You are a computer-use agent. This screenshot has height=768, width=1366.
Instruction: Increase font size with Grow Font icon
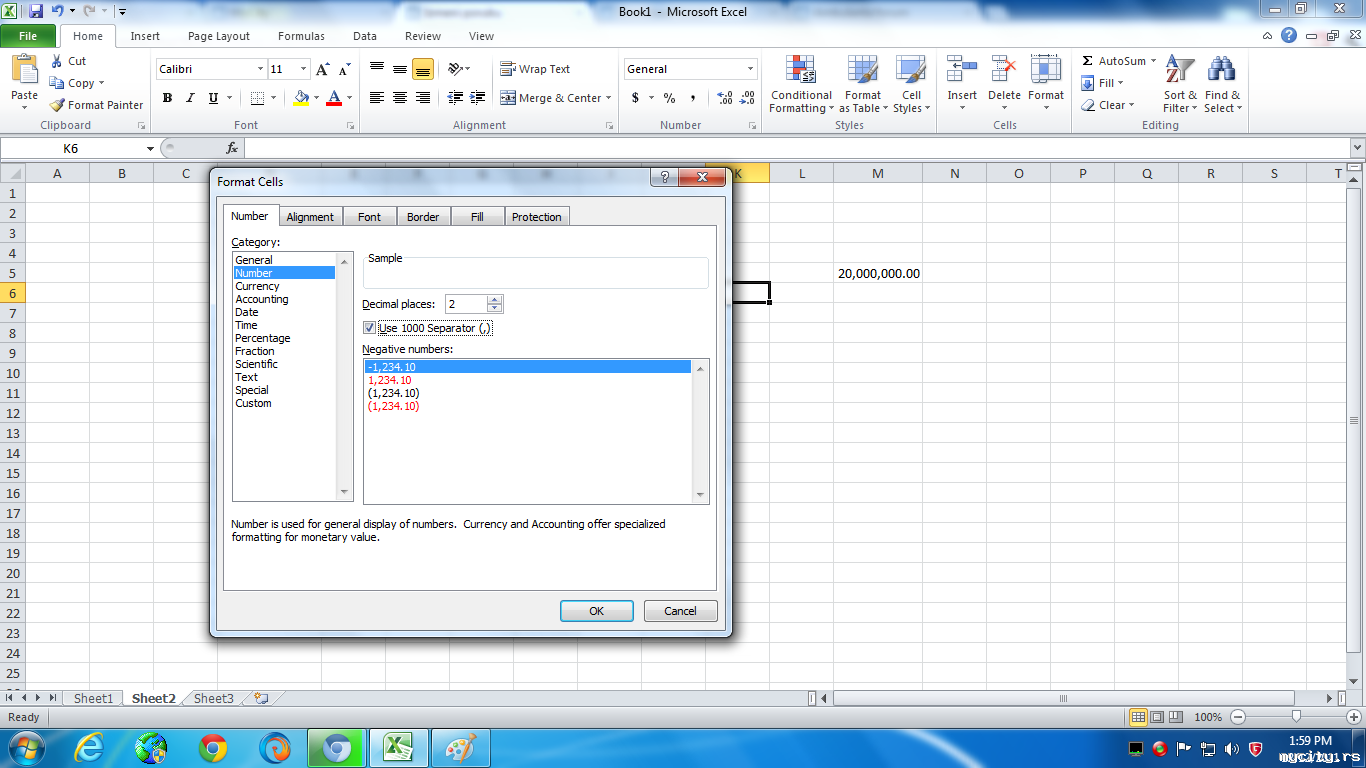(322, 69)
